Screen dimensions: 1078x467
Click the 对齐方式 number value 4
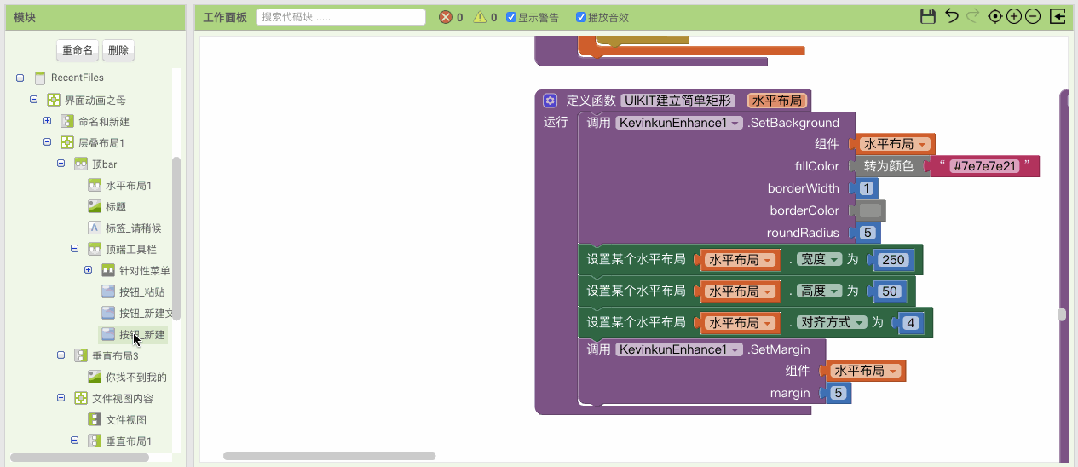click(x=911, y=323)
